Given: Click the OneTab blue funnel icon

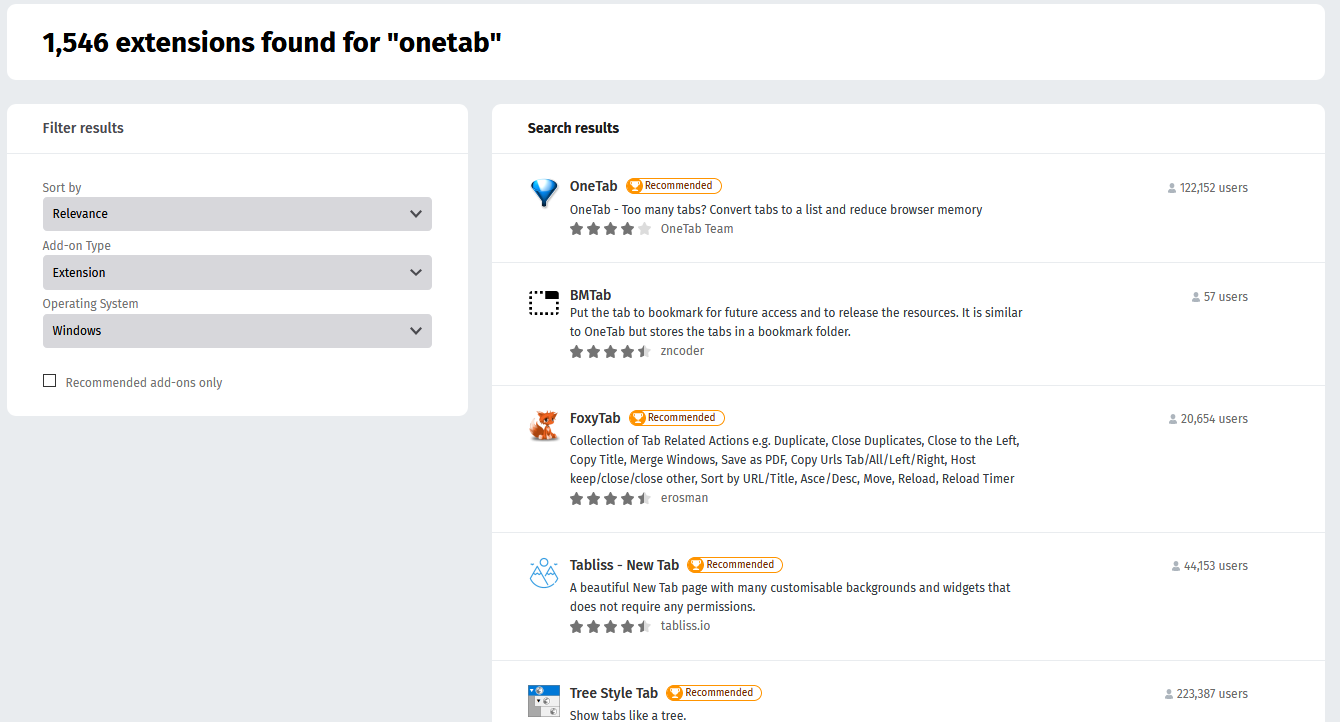Looking at the screenshot, I should tap(544, 193).
